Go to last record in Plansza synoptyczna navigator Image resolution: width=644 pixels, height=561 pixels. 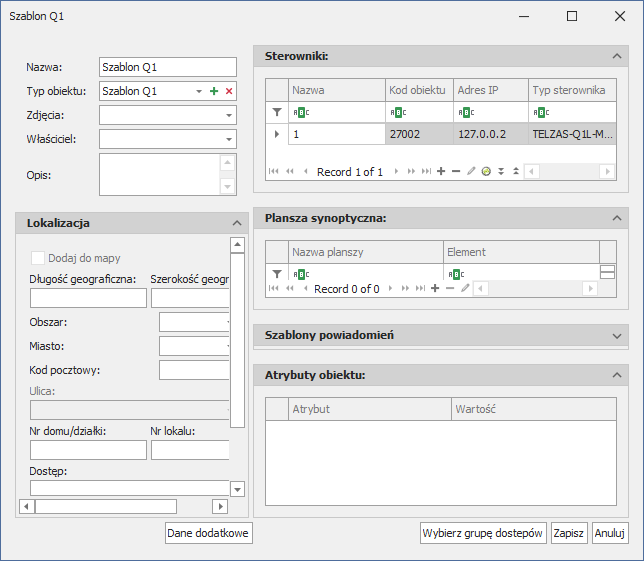(421, 288)
